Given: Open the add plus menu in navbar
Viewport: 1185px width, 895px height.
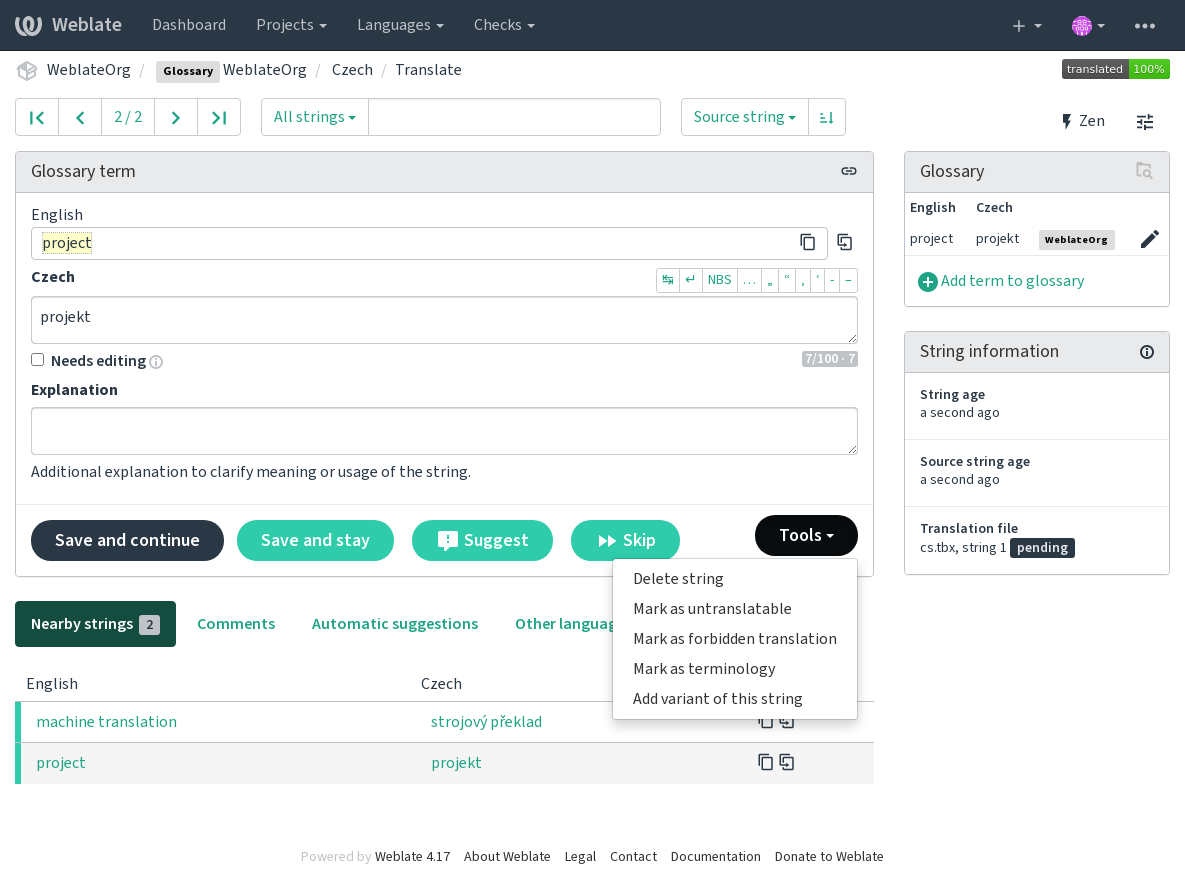Looking at the screenshot, I should pyautogui.click(x=1026, y=26).
